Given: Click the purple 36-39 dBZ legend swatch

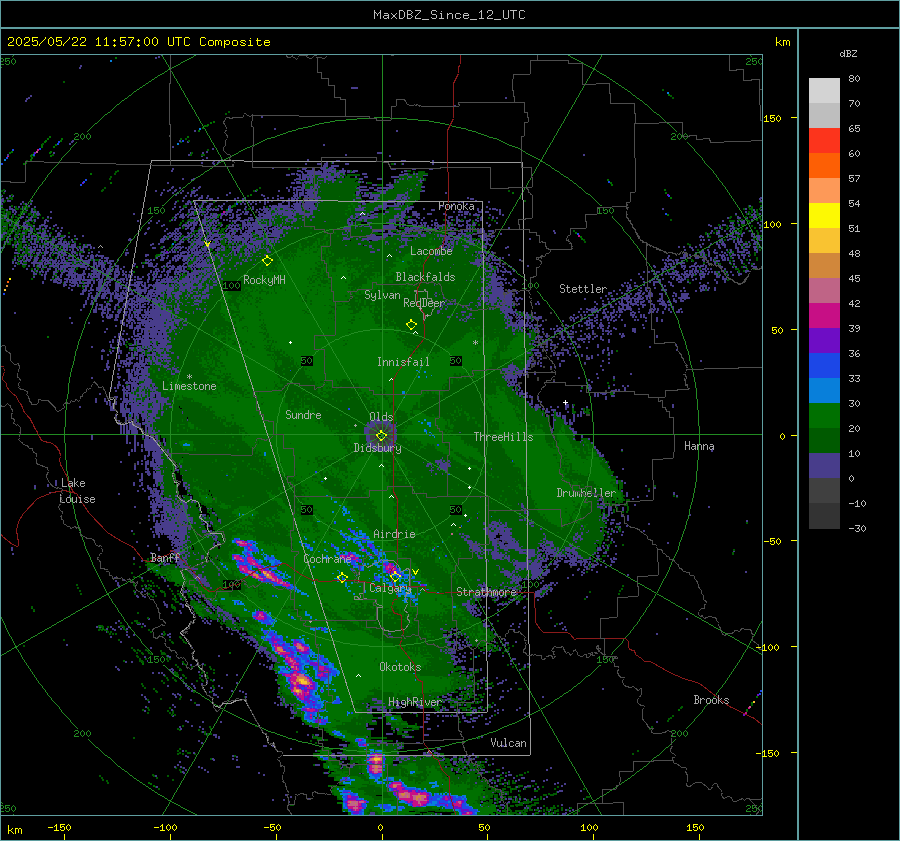Looking at the screenshot, I should [x=824, y=341].
